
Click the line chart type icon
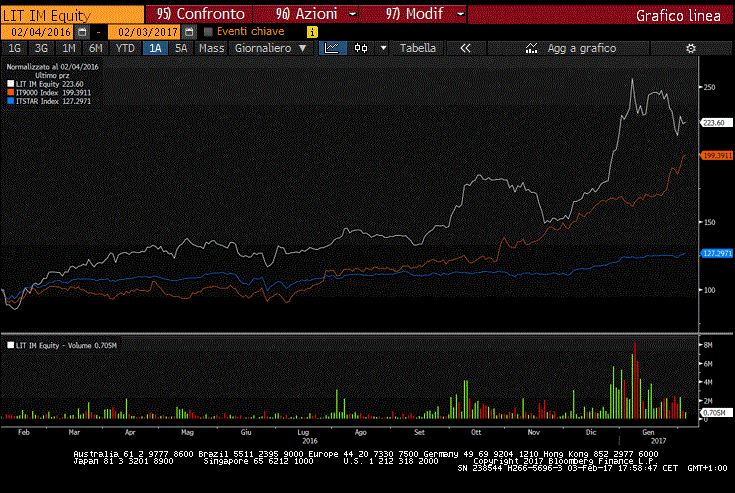[x=331, y=48]
